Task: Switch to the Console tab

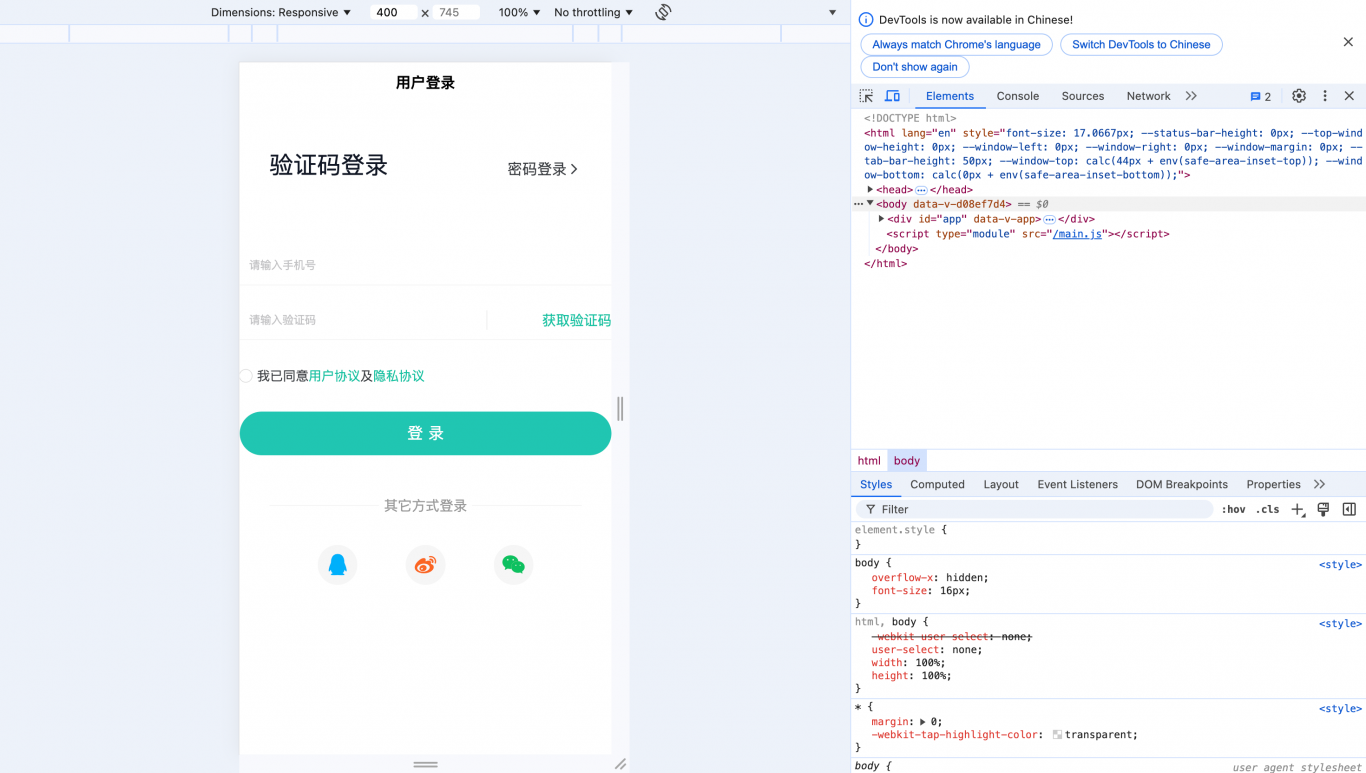Action: tap(1018, 96)
